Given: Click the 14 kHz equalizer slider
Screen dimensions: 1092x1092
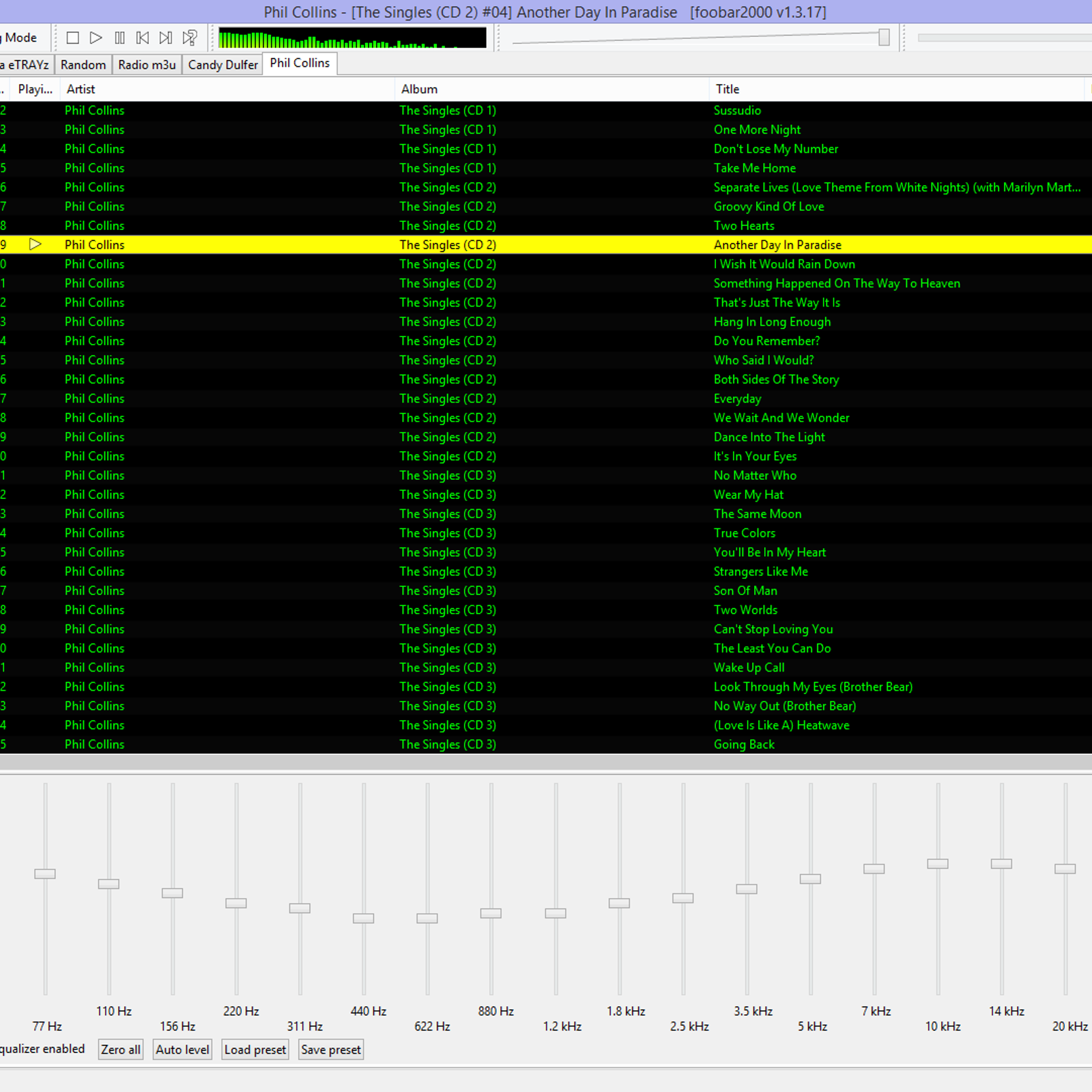Looking at the screenshot, I should (1001, 864).
